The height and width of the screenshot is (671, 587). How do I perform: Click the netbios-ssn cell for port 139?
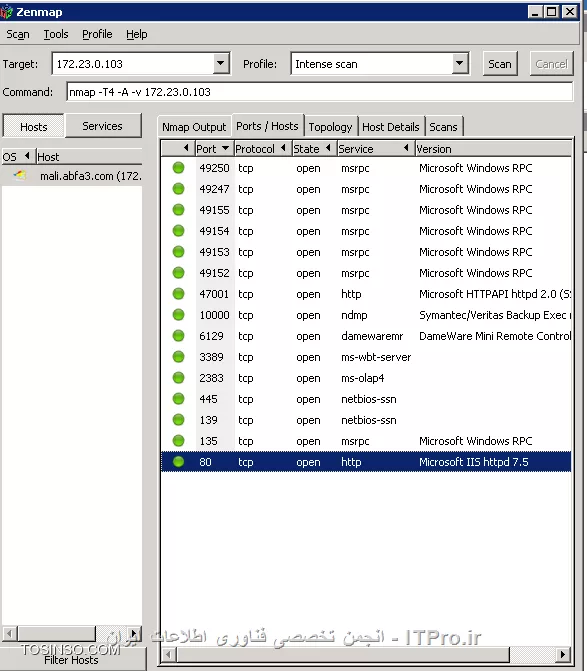pos(368,420)
